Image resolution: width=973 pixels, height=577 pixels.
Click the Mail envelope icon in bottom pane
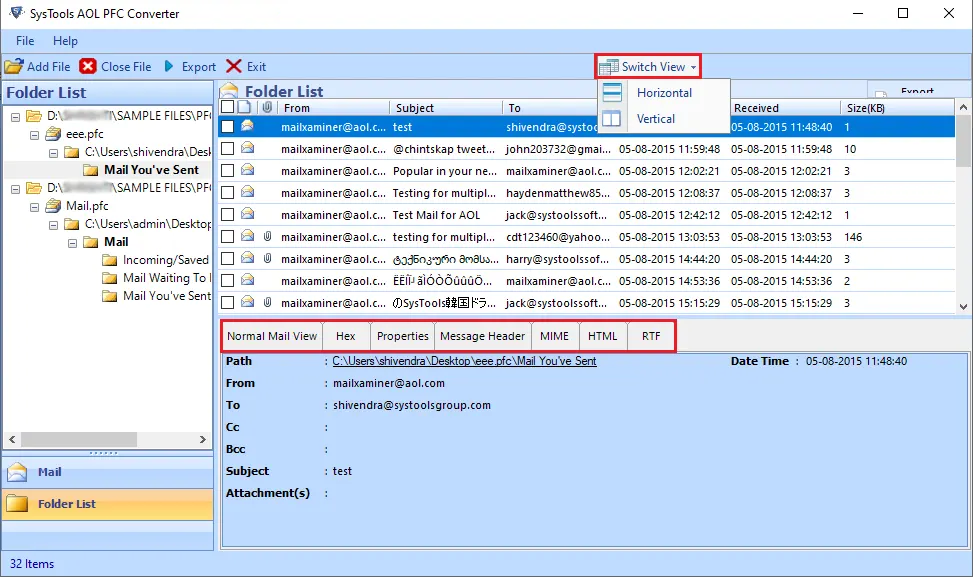tap(17, 472)
